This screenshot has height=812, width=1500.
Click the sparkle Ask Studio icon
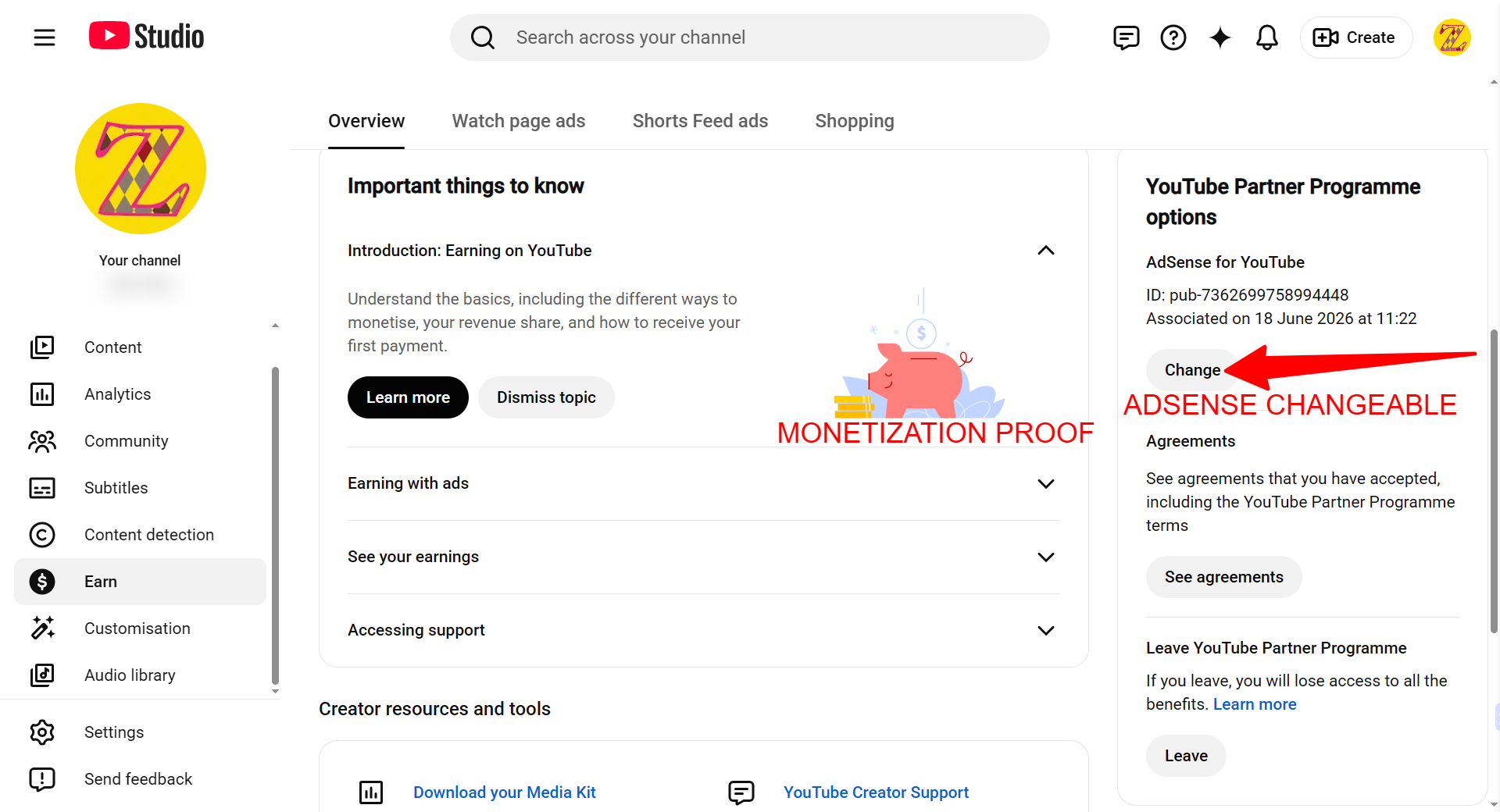pos(1220,37)
